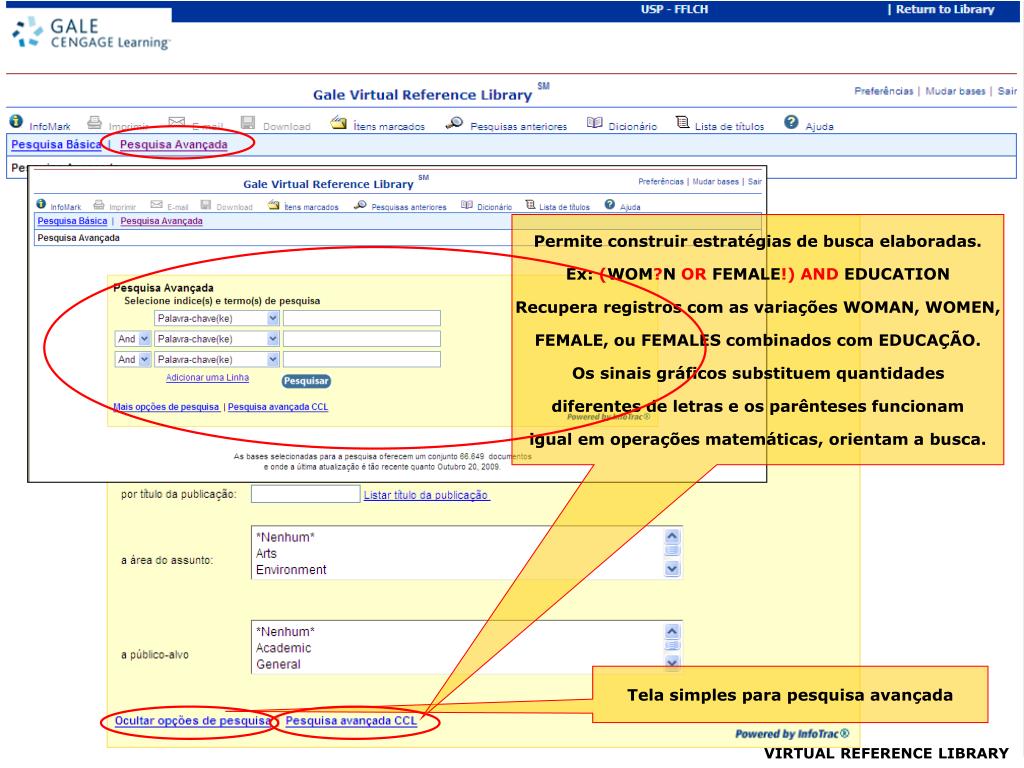Open the Dicionário book icon in top toolbar

coord(594,122)
